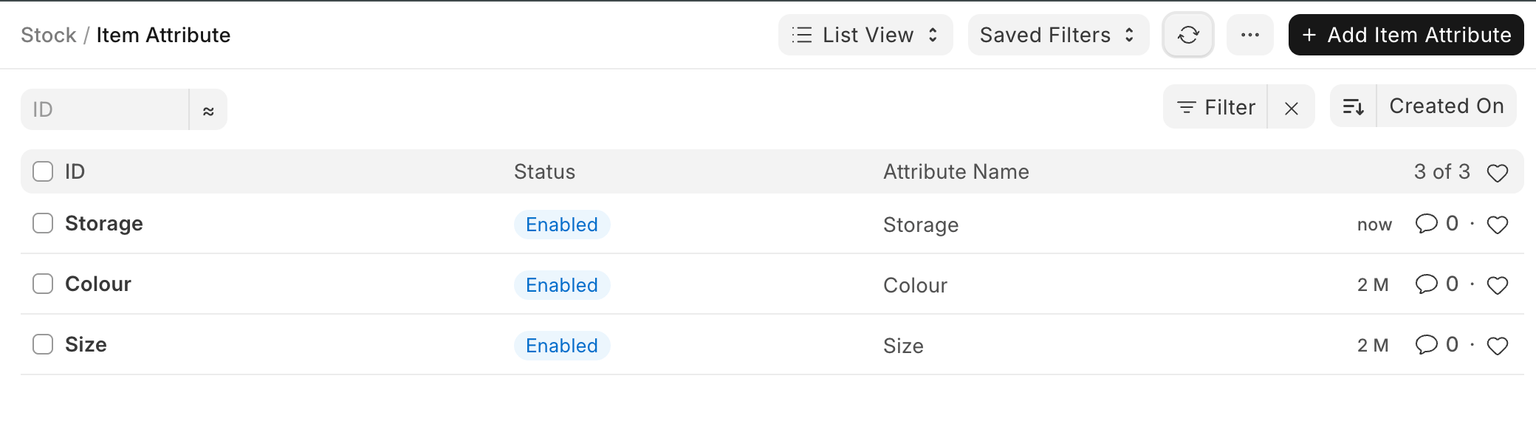Click the header heart icon
Screen dimensions: 1536x424
point(1497,173)
